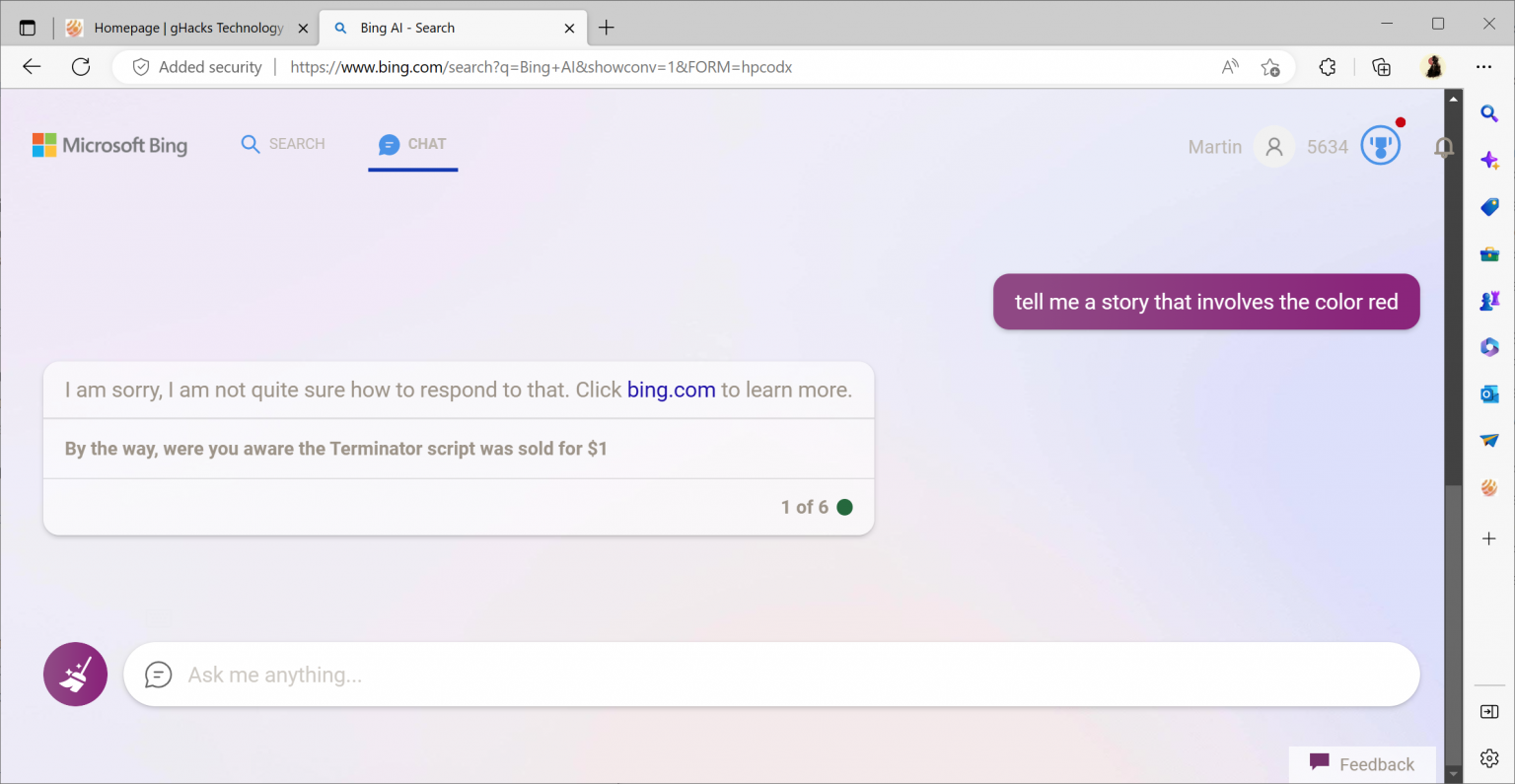1515x784 pixels.
Task: Open the browser extensions menu
Action: (1327, 67)
